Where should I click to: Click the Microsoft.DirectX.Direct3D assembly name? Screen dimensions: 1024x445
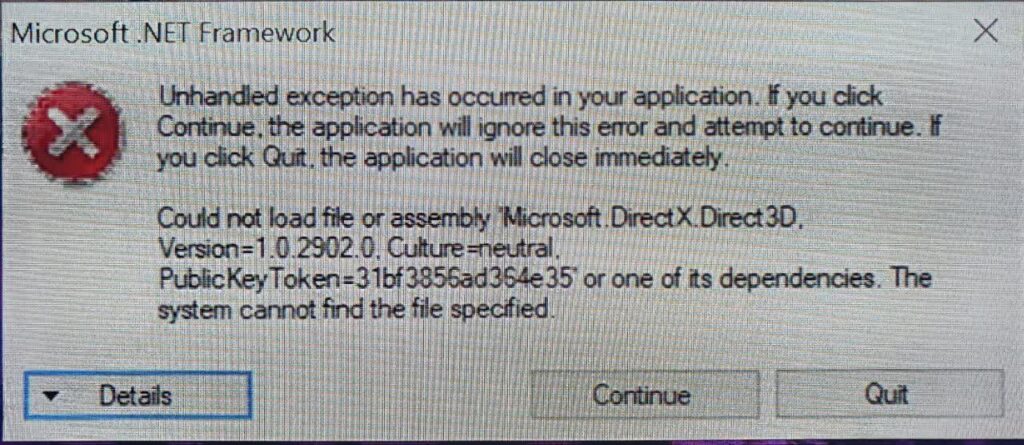click(642, 218)
